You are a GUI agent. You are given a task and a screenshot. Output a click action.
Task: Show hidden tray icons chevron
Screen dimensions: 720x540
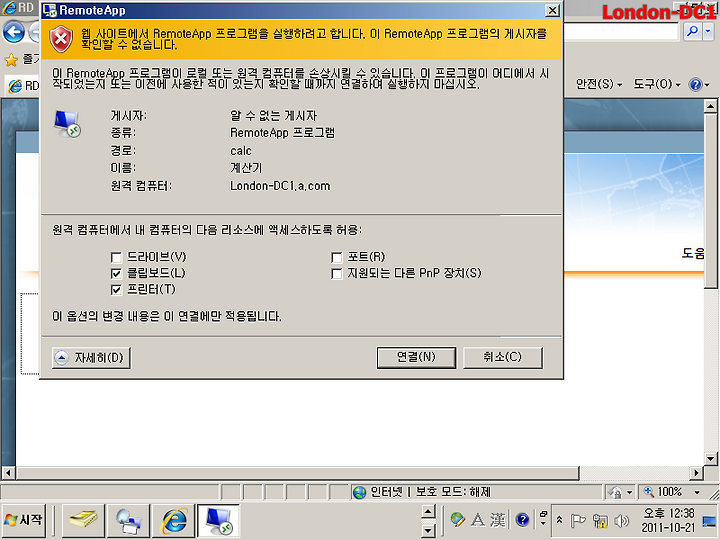[559, 520]
